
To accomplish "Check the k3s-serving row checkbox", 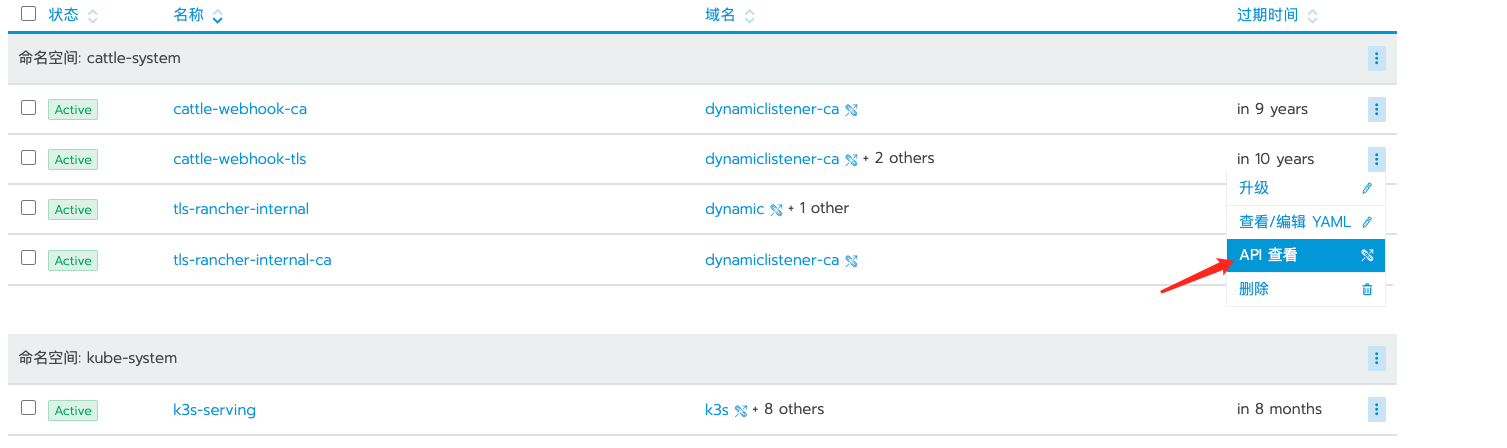I will 28,408.
